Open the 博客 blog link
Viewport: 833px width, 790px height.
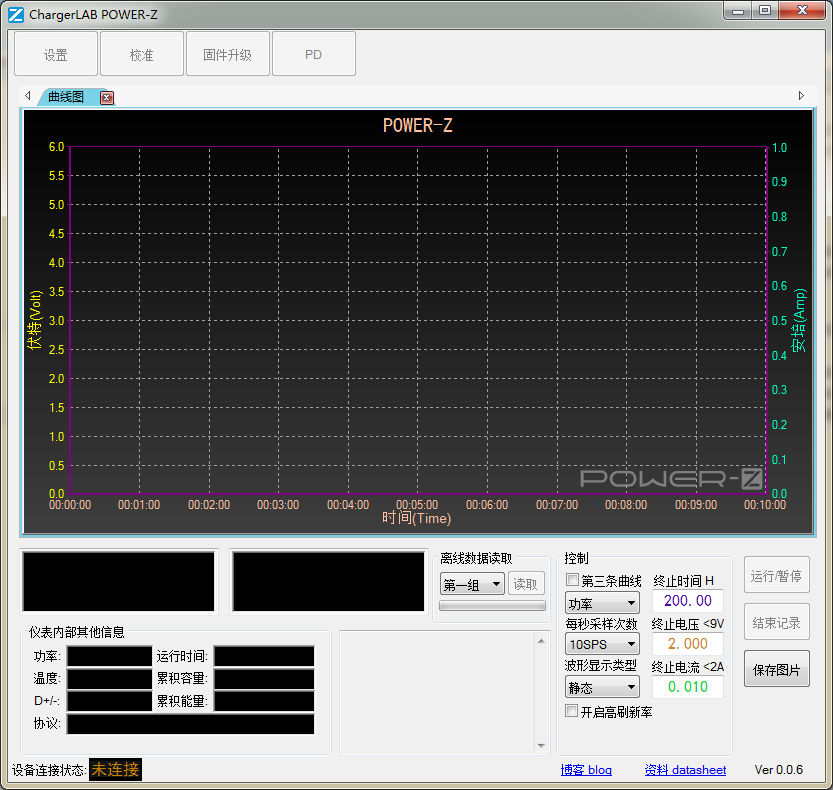[586, 769]
